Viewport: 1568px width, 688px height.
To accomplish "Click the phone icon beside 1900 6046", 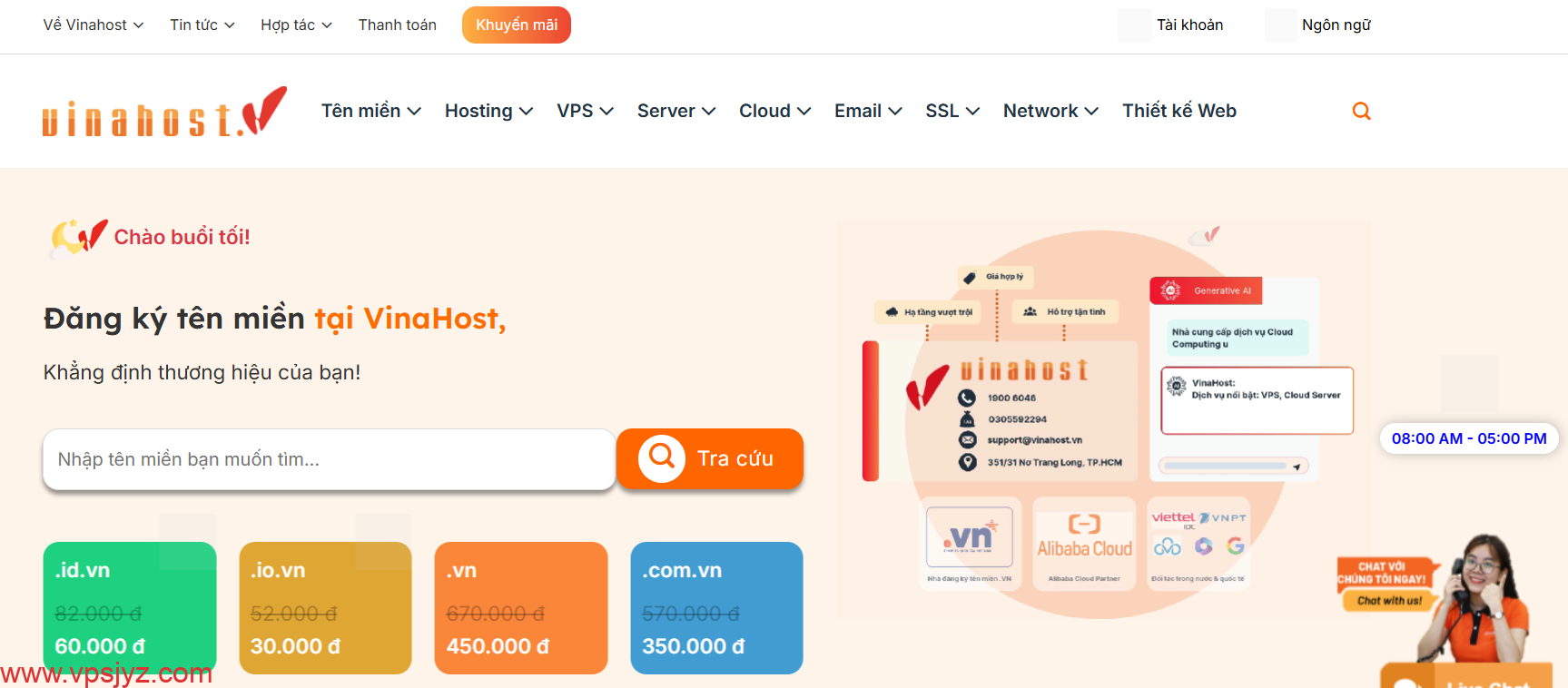I will [x=967, y=398].
